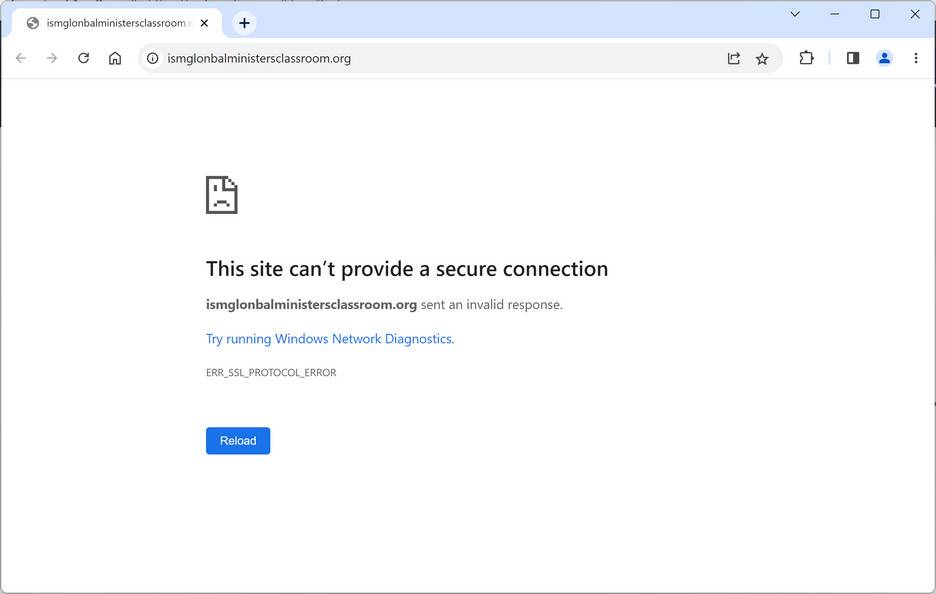Viewport: 936px width, 594px height.
Task: Click the Forward navigation arrow
Action: pos(52,58)
